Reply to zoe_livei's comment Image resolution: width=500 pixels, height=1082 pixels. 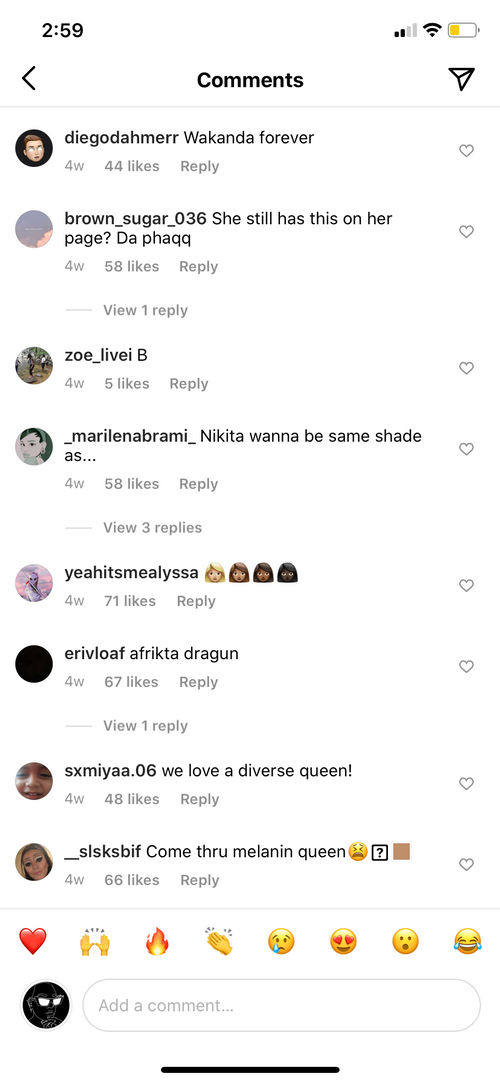coord(189,384)
